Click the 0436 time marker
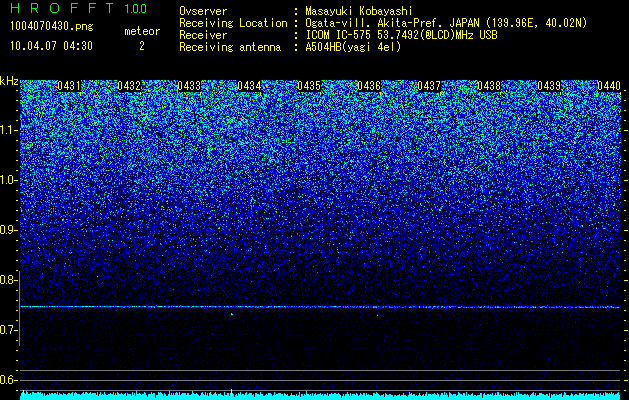The height and width of the screenshot is (400, 629). (x=369, y=86)
